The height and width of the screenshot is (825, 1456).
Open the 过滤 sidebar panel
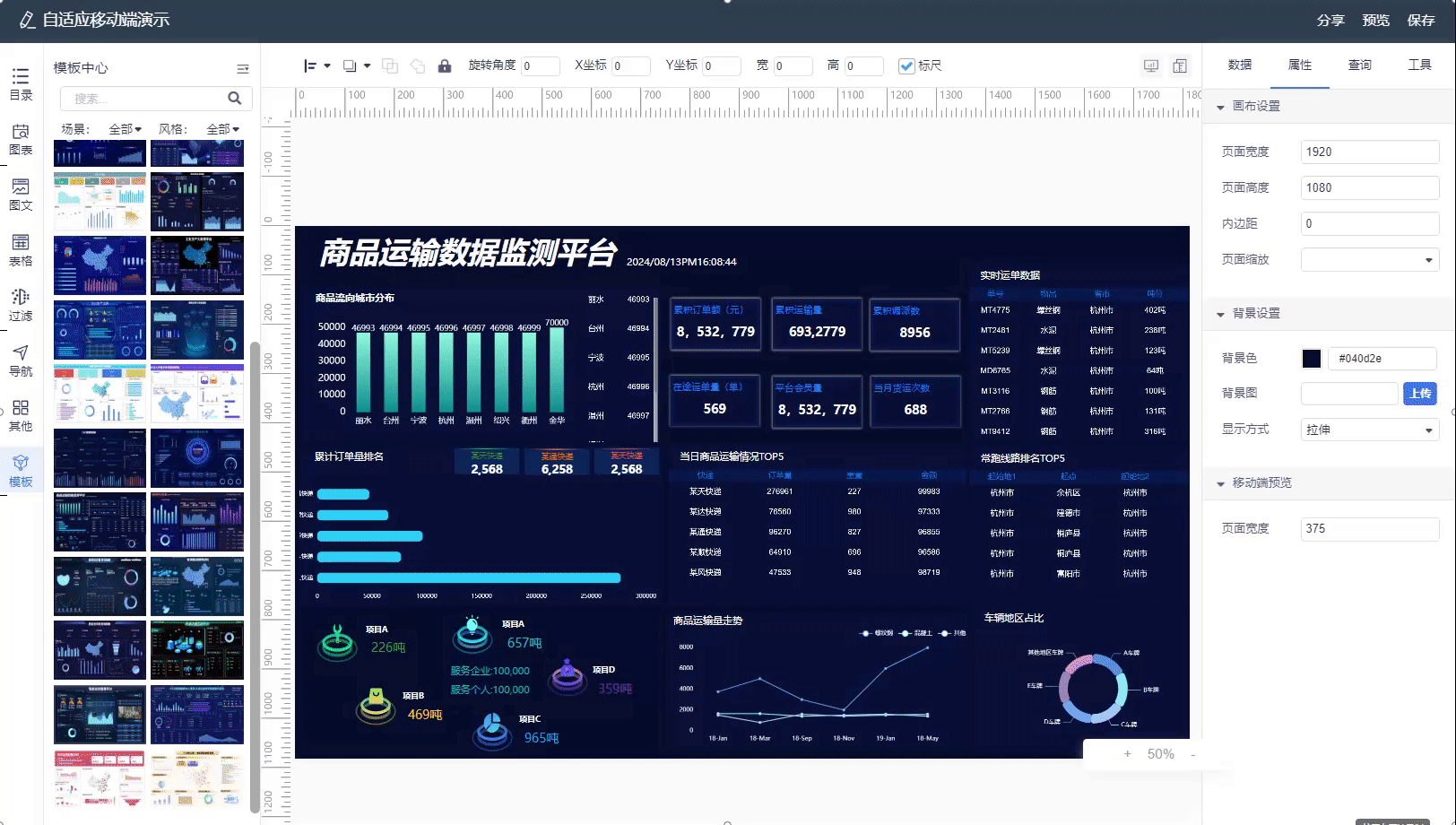(x=21, y=305)
